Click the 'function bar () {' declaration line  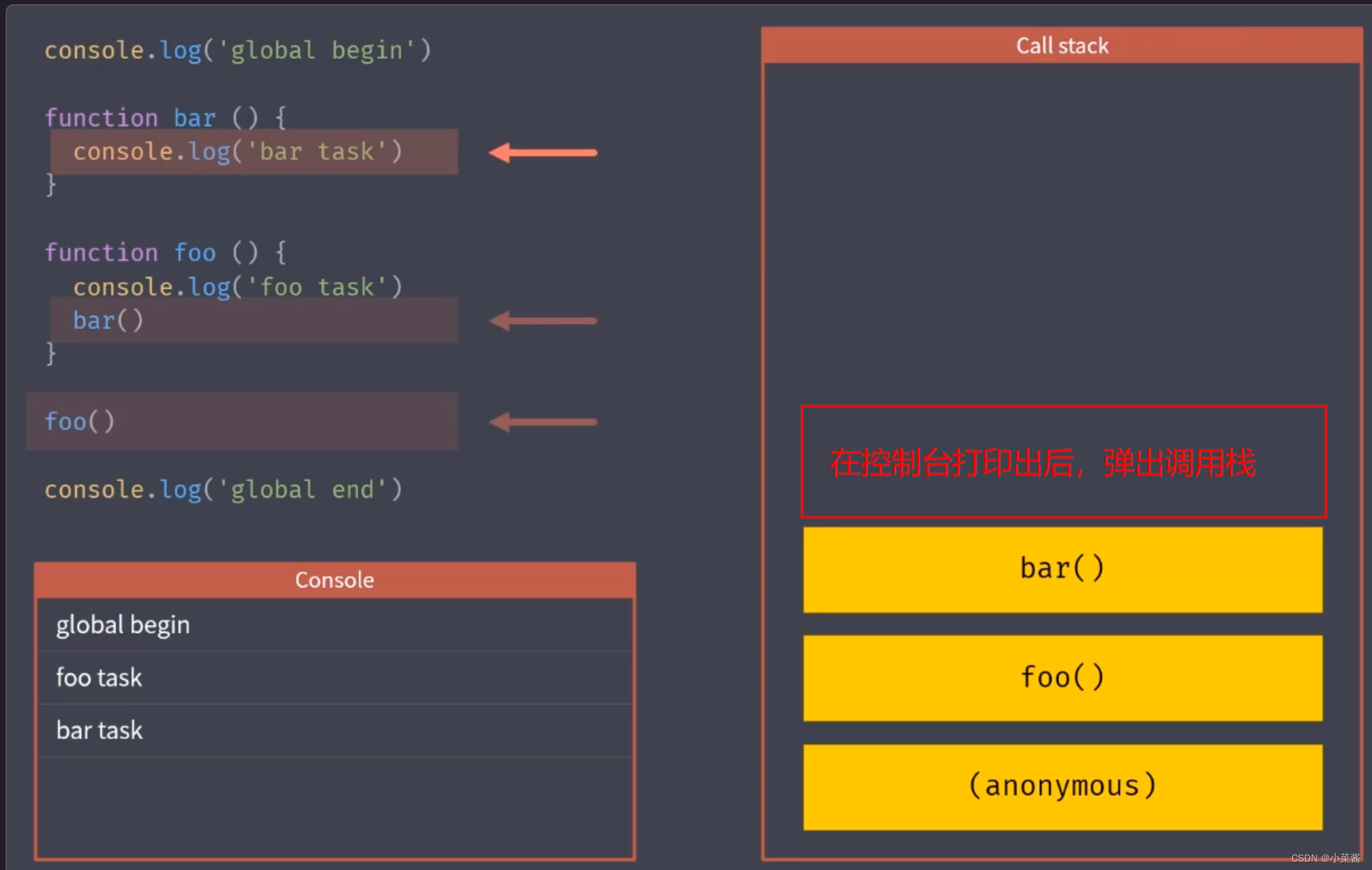tap(165, 118)
